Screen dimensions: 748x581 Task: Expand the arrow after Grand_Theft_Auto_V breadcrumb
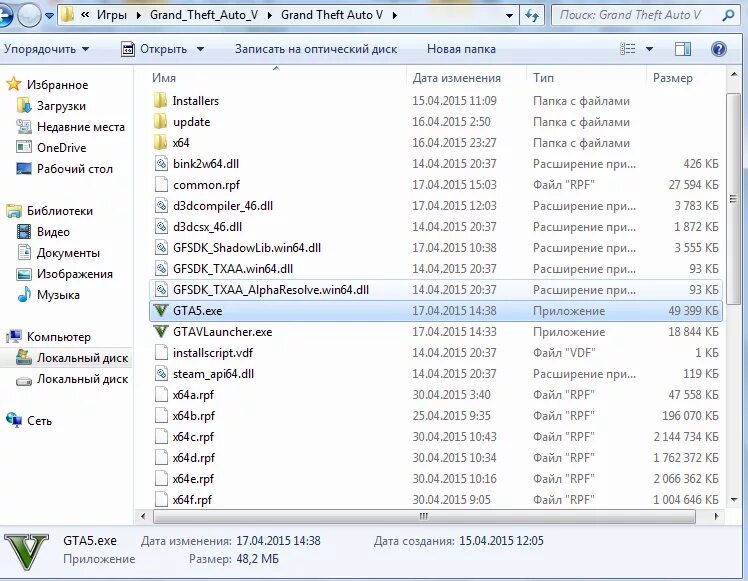(270, 15)
